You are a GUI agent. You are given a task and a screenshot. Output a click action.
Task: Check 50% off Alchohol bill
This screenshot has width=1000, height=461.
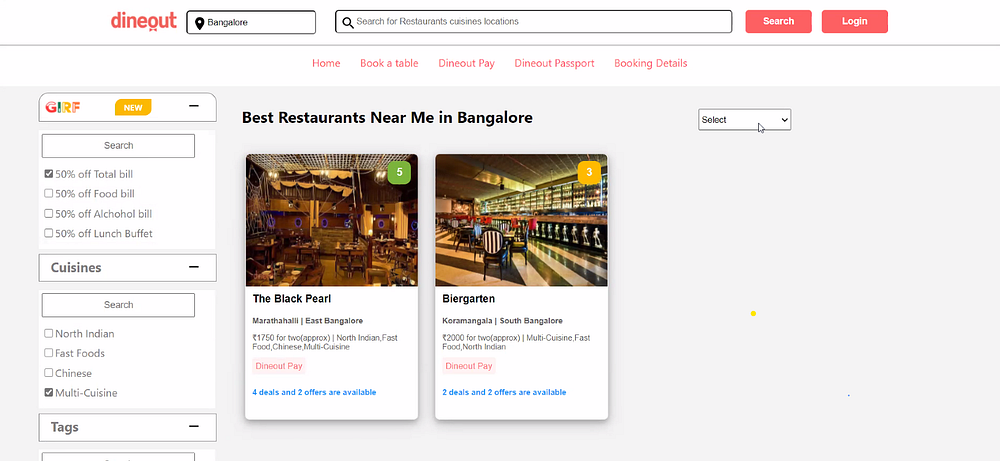[x=48, y=214]
